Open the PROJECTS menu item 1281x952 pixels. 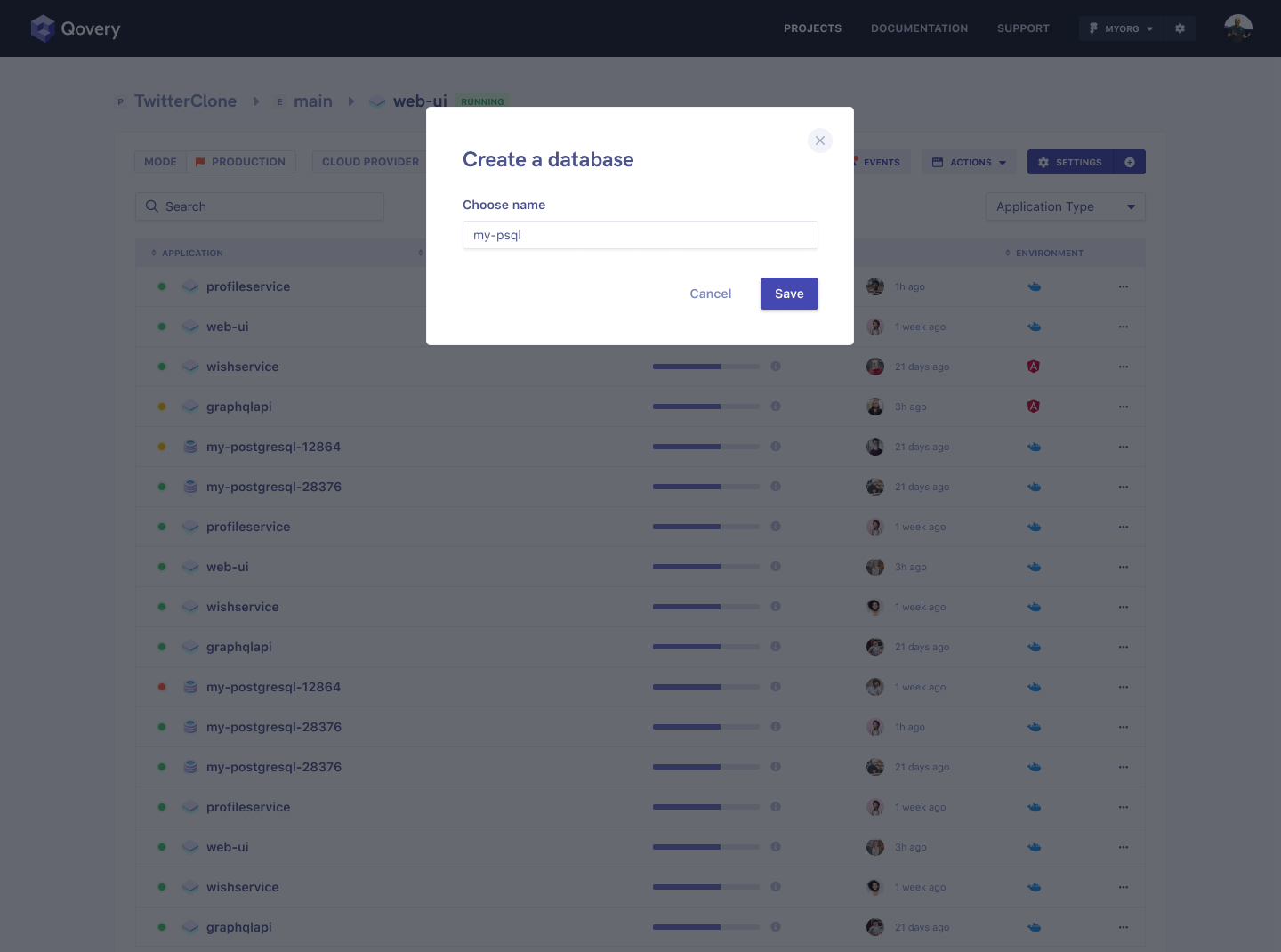812,28
